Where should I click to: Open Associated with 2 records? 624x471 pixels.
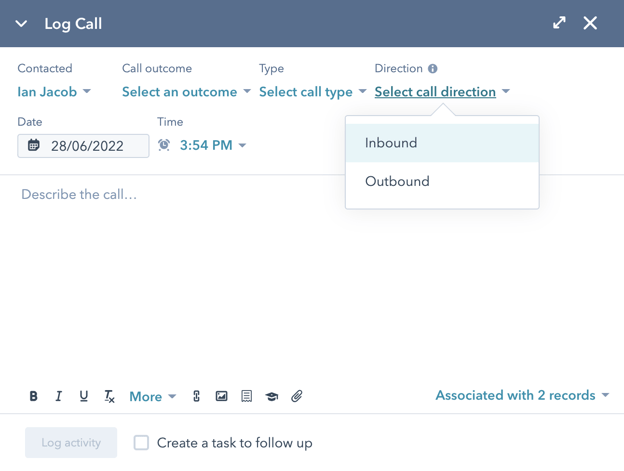[x=522, y=395]
